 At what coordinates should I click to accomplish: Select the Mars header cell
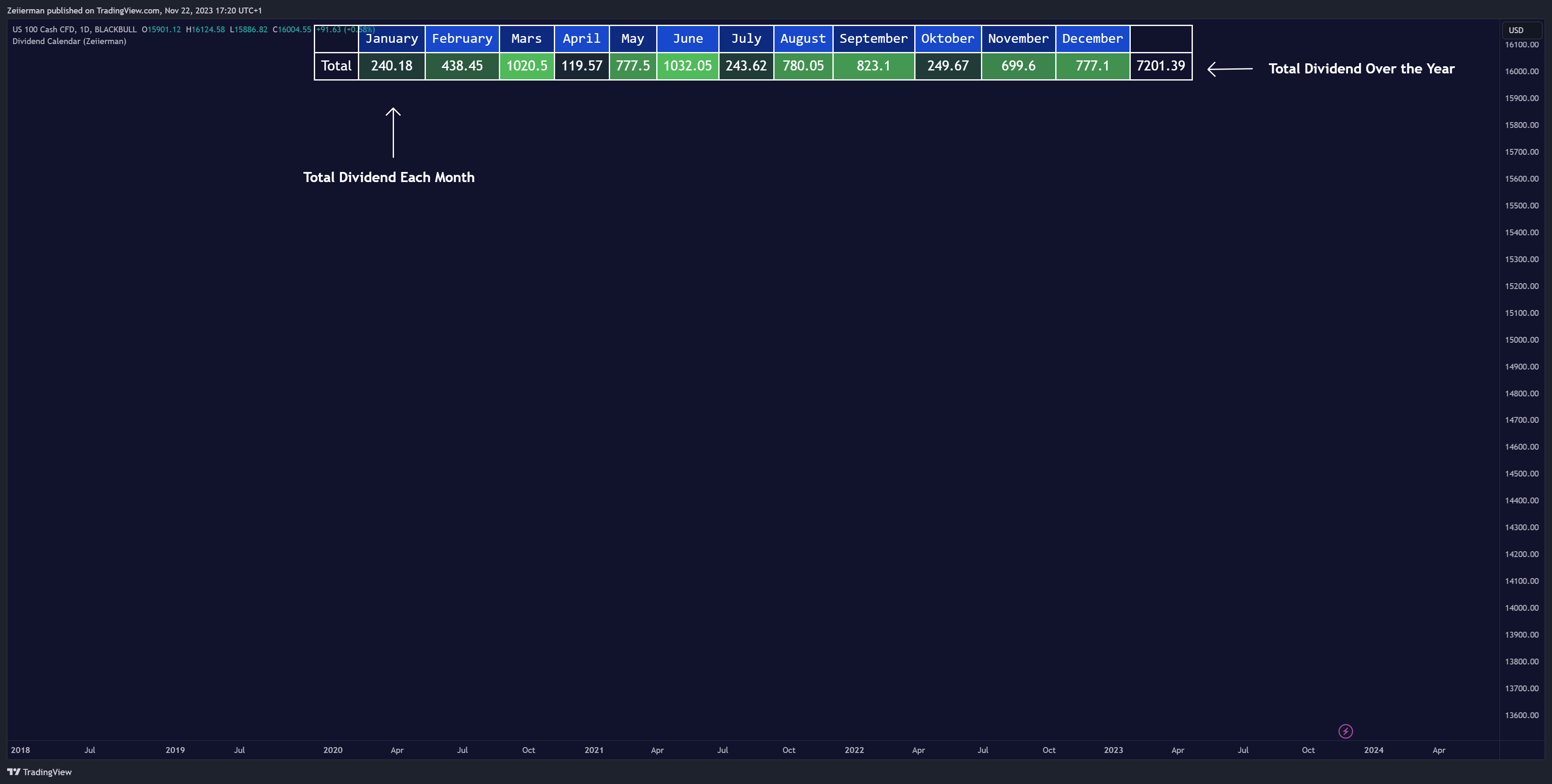527,39
